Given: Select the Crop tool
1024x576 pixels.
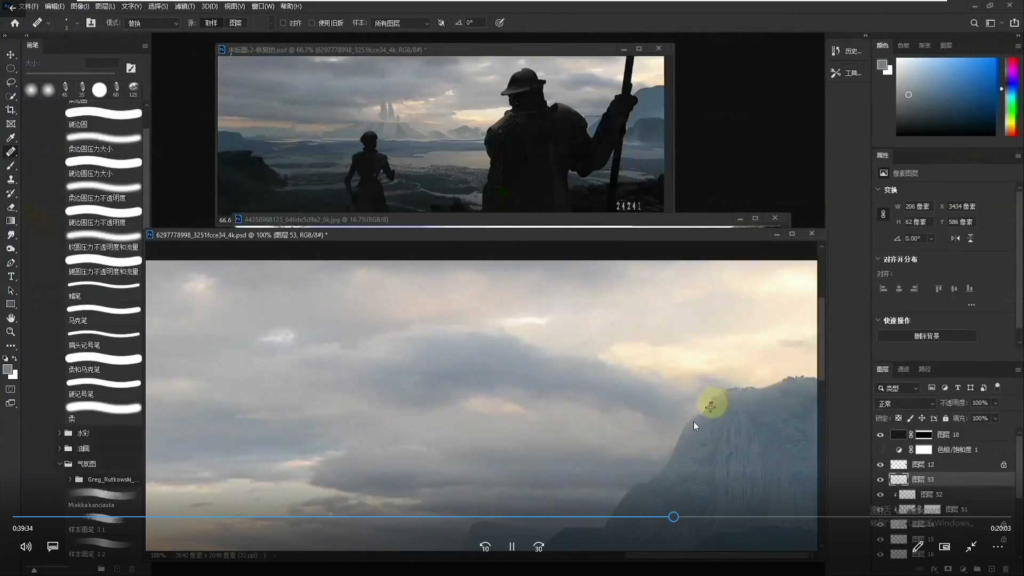Looking at the screenshot, I should pyautogui.click(x=11, y=110).
